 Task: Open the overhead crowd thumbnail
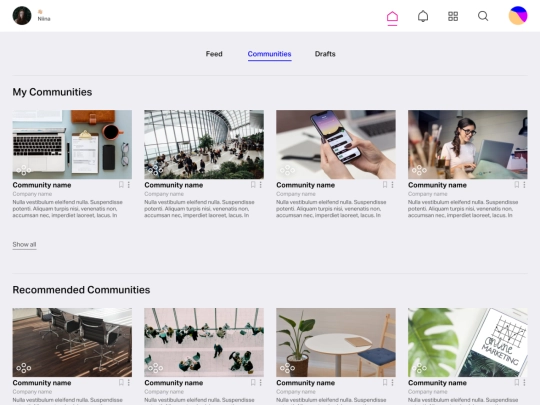pyautogui.click(x=204, y=342)
